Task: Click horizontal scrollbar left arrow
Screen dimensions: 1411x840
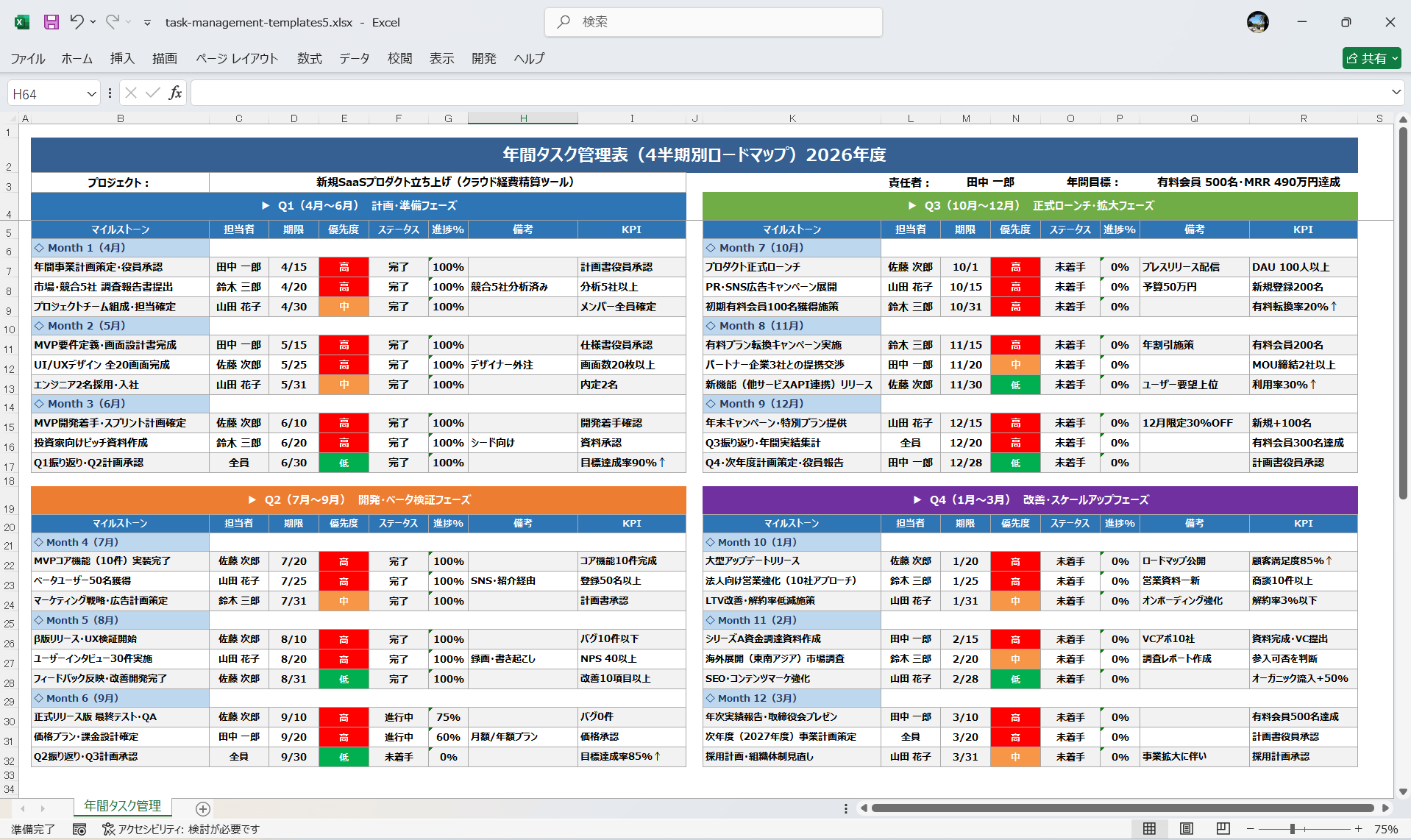Action: click(x=864, y=808)
